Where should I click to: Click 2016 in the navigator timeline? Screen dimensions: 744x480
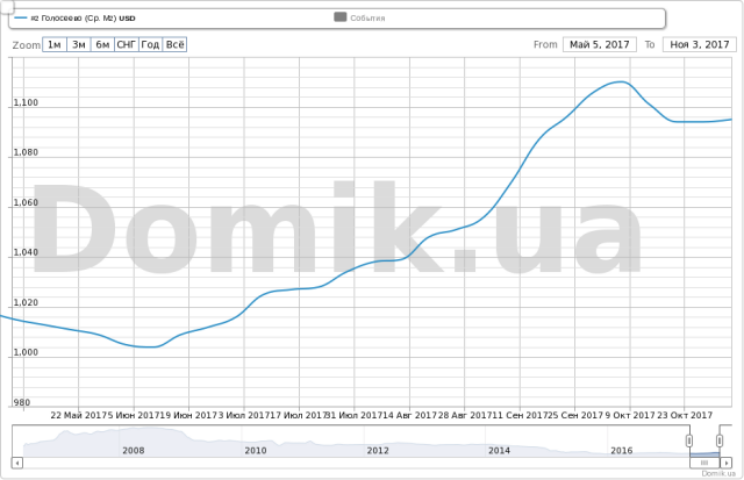point(622,451)
